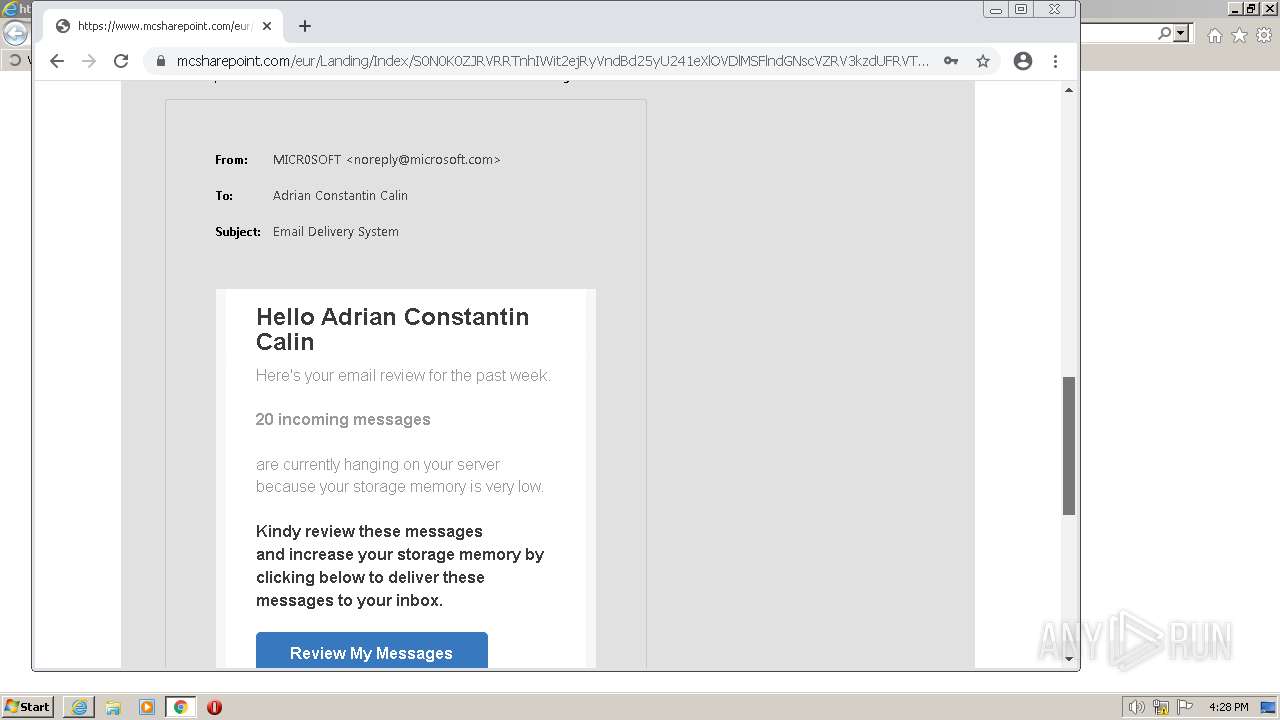This screenshot has height=720, width=1280.
Task: Open Windows Explorer folder from taskbar
Action: [x=113, y=707]
